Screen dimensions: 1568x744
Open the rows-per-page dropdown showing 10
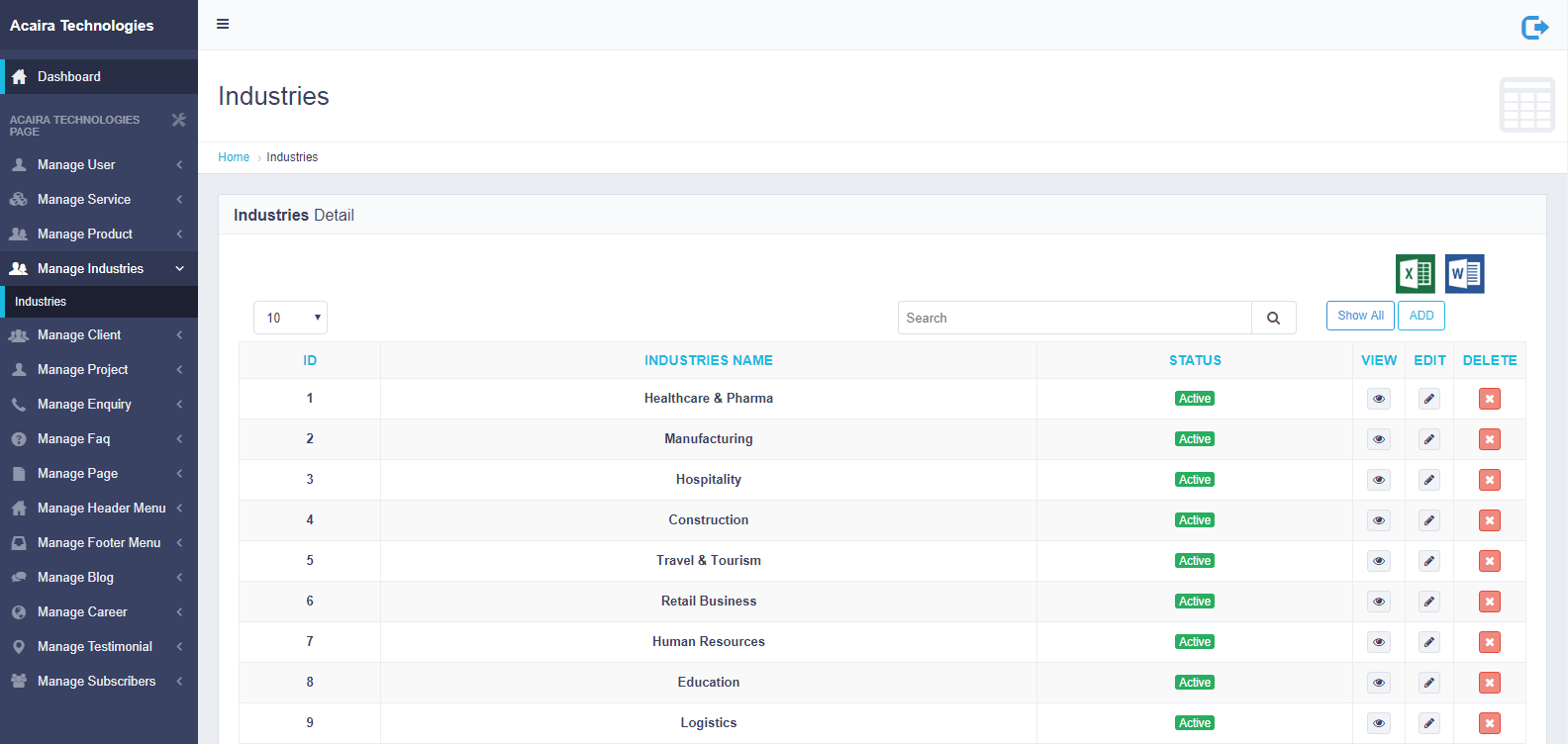[x=290, y=318]
